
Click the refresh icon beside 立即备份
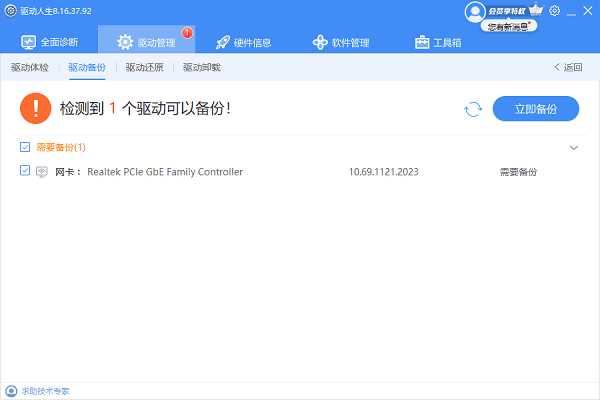(x=473, y=109)
